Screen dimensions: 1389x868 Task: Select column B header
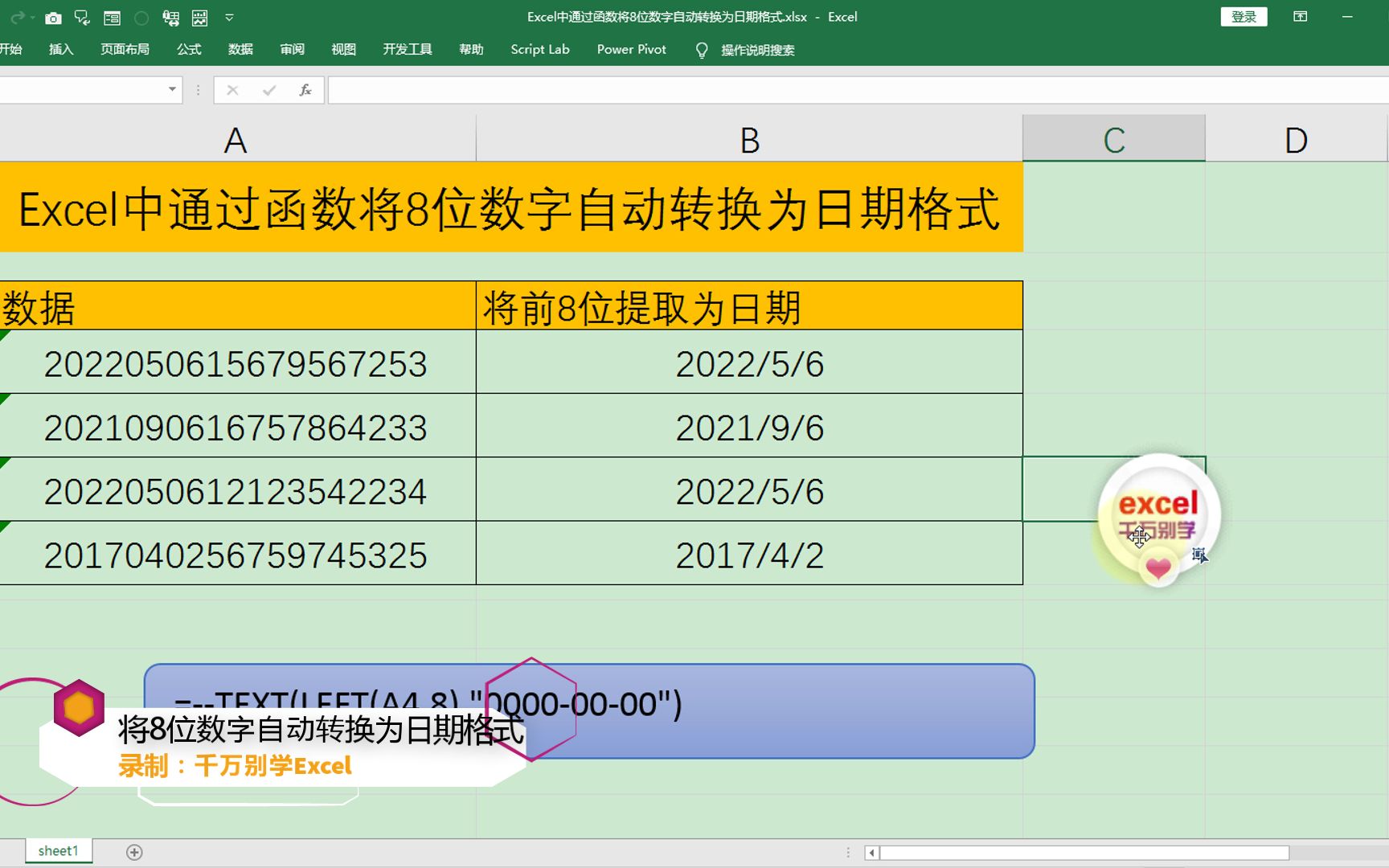(x=749, y=140)
